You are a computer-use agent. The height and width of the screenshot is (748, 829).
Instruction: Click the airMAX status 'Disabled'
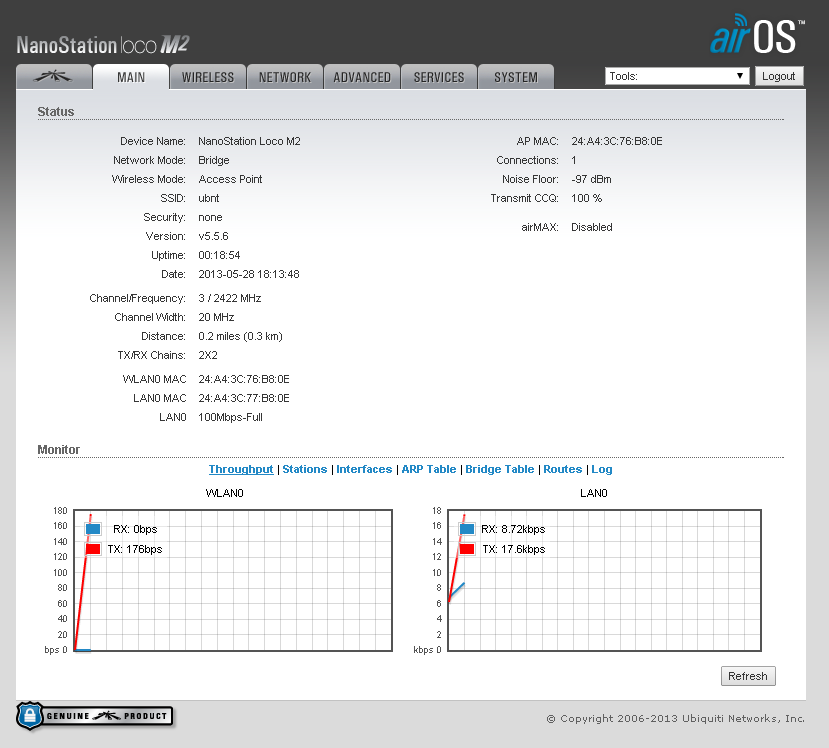(592, 227)
